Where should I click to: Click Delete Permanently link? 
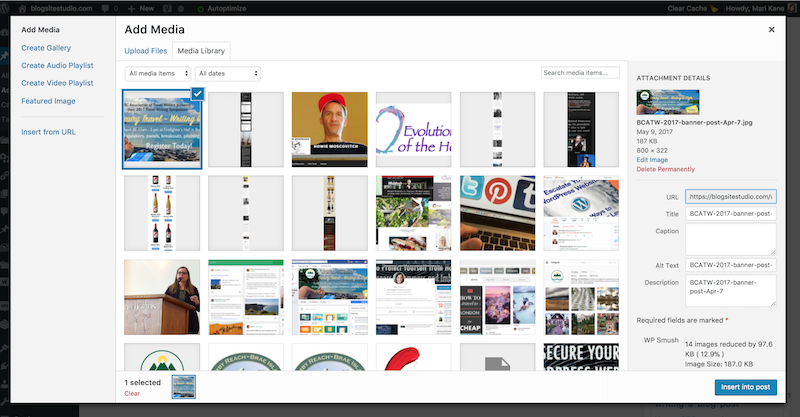click(x=665, y=169)
